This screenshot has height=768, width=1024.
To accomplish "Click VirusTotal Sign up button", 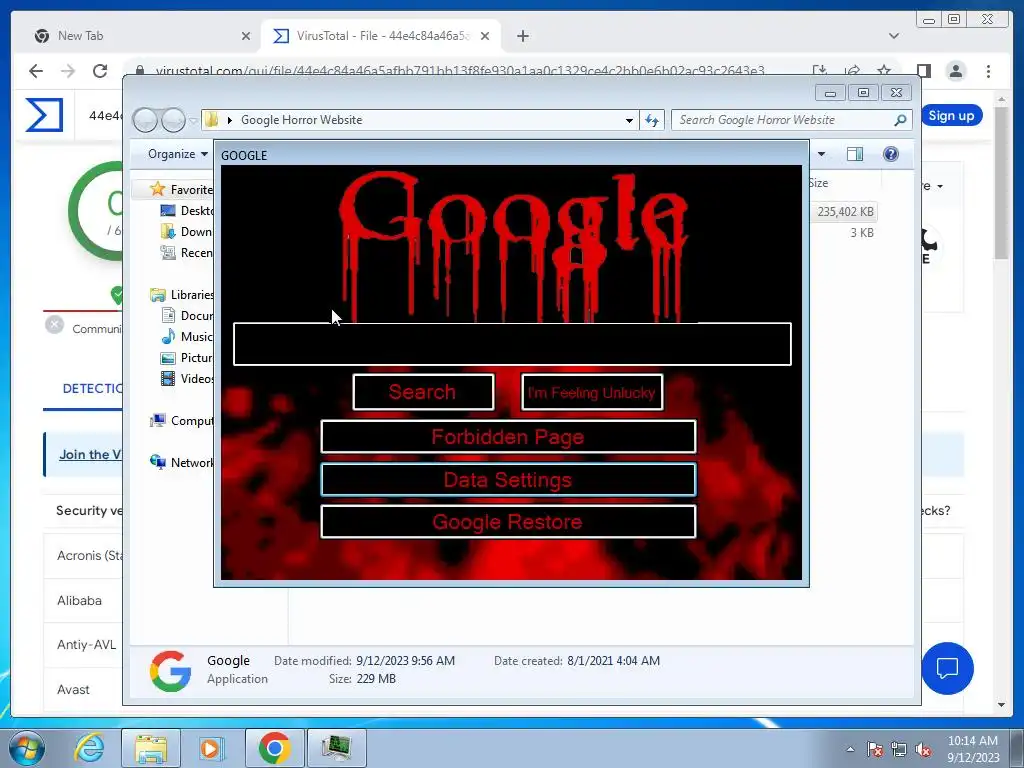I will click(951, 116).
